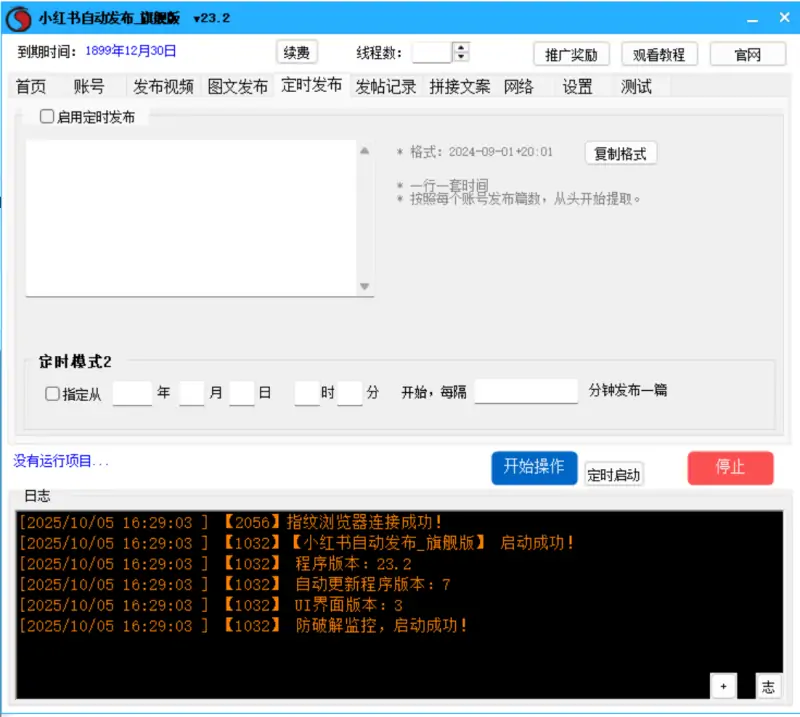Decrease thread count with down arrow

coord(460,57)
